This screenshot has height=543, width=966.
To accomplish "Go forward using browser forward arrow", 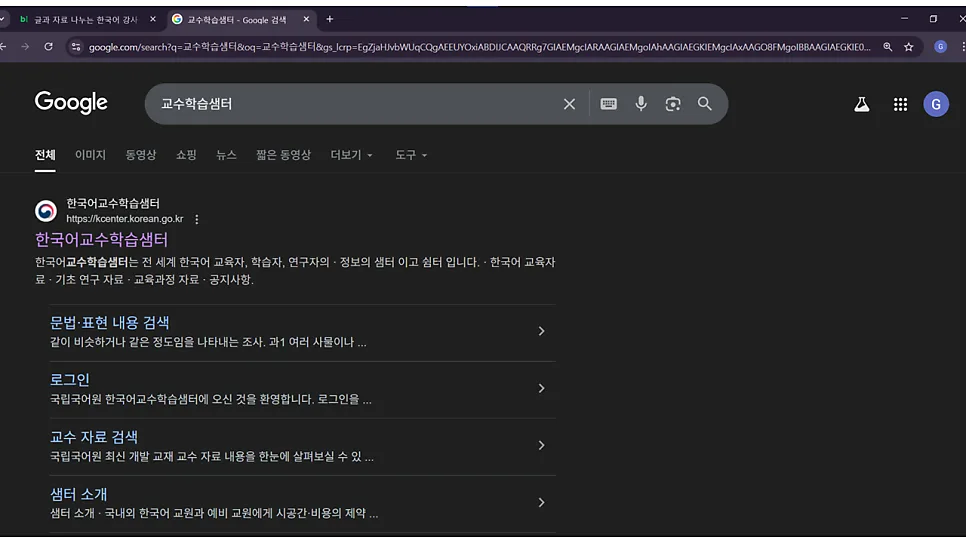I will pyautogui.click(x=25, y=47).
